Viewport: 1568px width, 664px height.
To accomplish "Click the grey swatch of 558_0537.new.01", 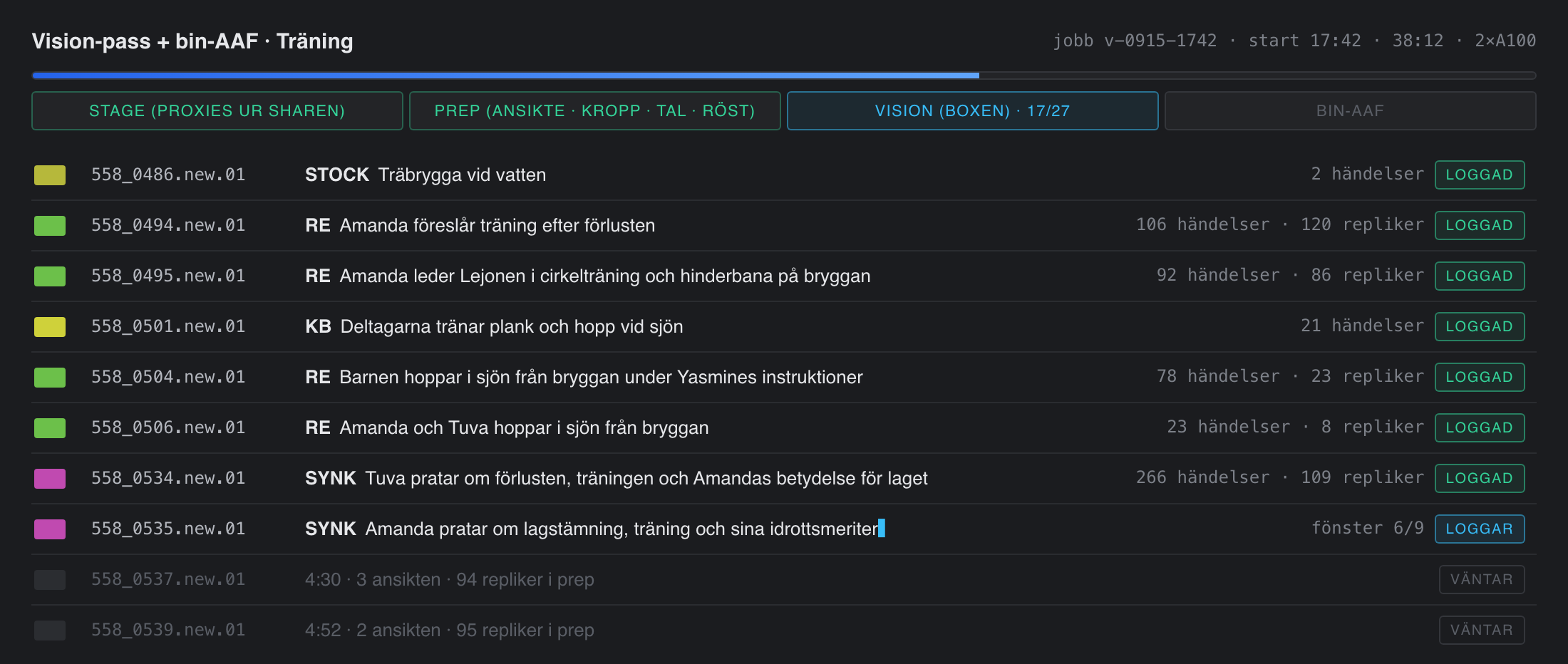I will click(x=50, y=580).
